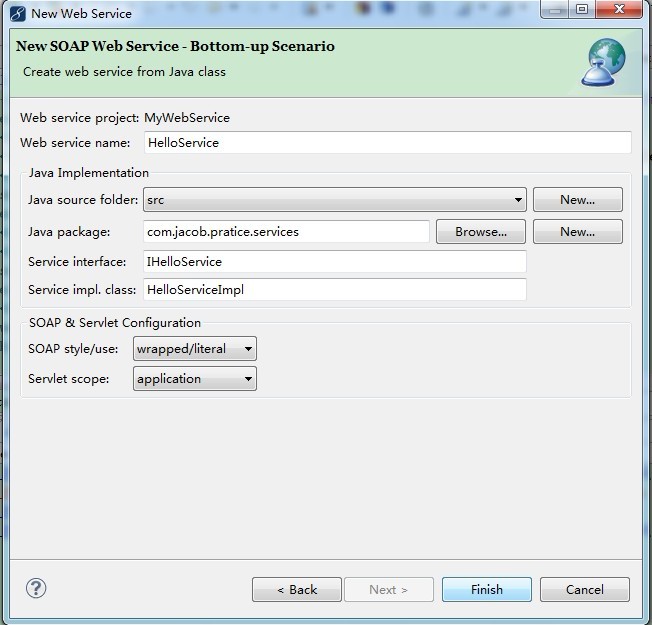Click New button beside Java source folder
The width and height of the screenshot is (652, 625).
578,200
